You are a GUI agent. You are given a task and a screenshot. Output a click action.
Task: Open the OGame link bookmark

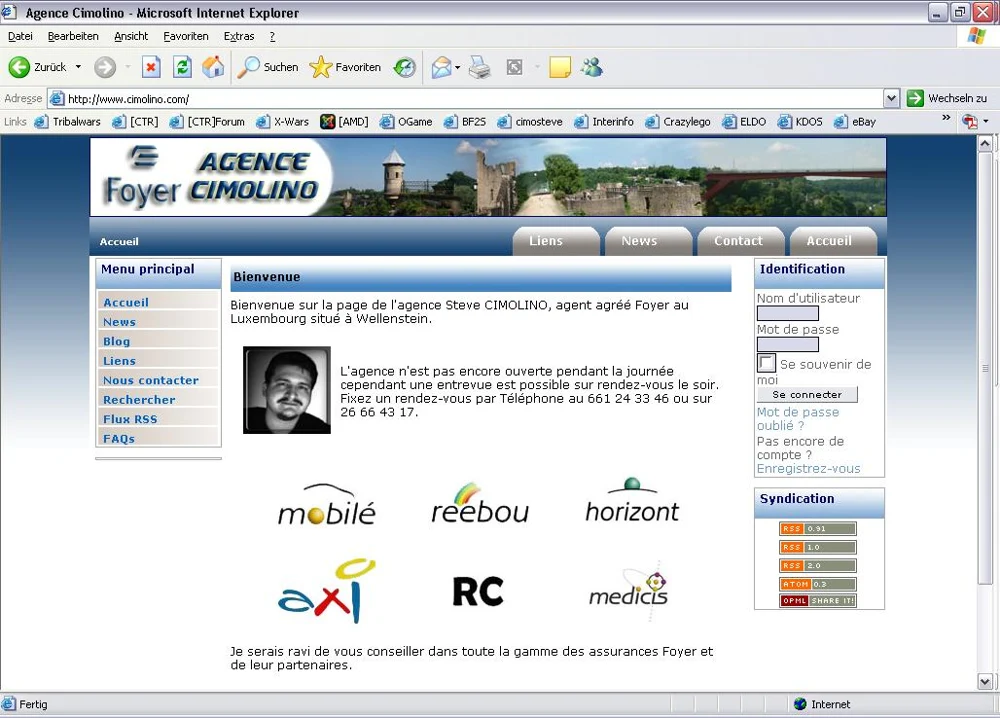[x=406, y=121]
